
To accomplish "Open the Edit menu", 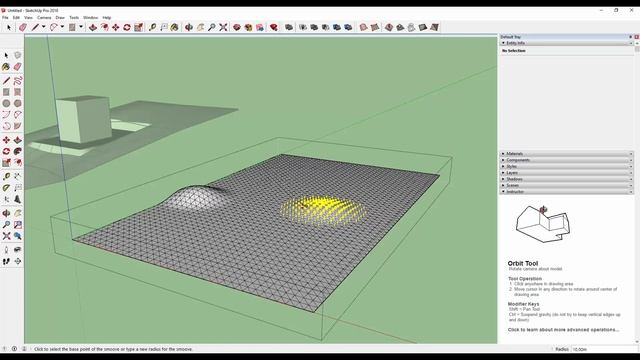I will [16, 18].
